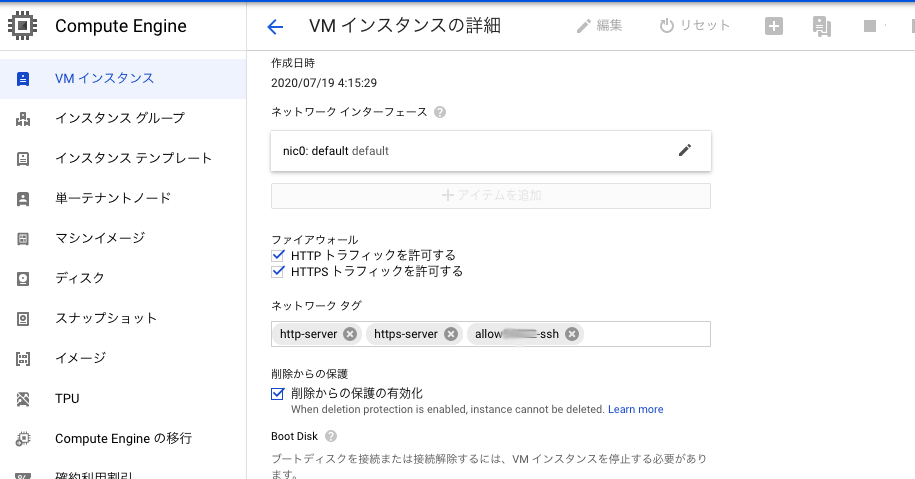Open Compute Engine の移行 sidebar item
Image resolution: width=915 pixels, height=479 pixels.
click(x=123, y=439)
